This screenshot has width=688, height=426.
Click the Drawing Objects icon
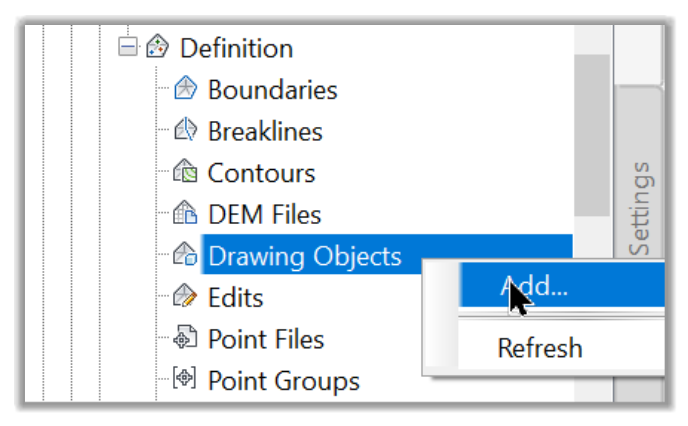click(x=185, y=254)
